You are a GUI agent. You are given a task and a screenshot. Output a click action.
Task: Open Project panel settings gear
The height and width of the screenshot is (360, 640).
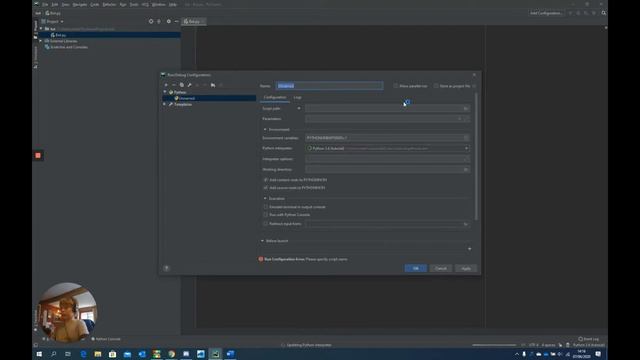pyautogui.click(x=169, y=21)
